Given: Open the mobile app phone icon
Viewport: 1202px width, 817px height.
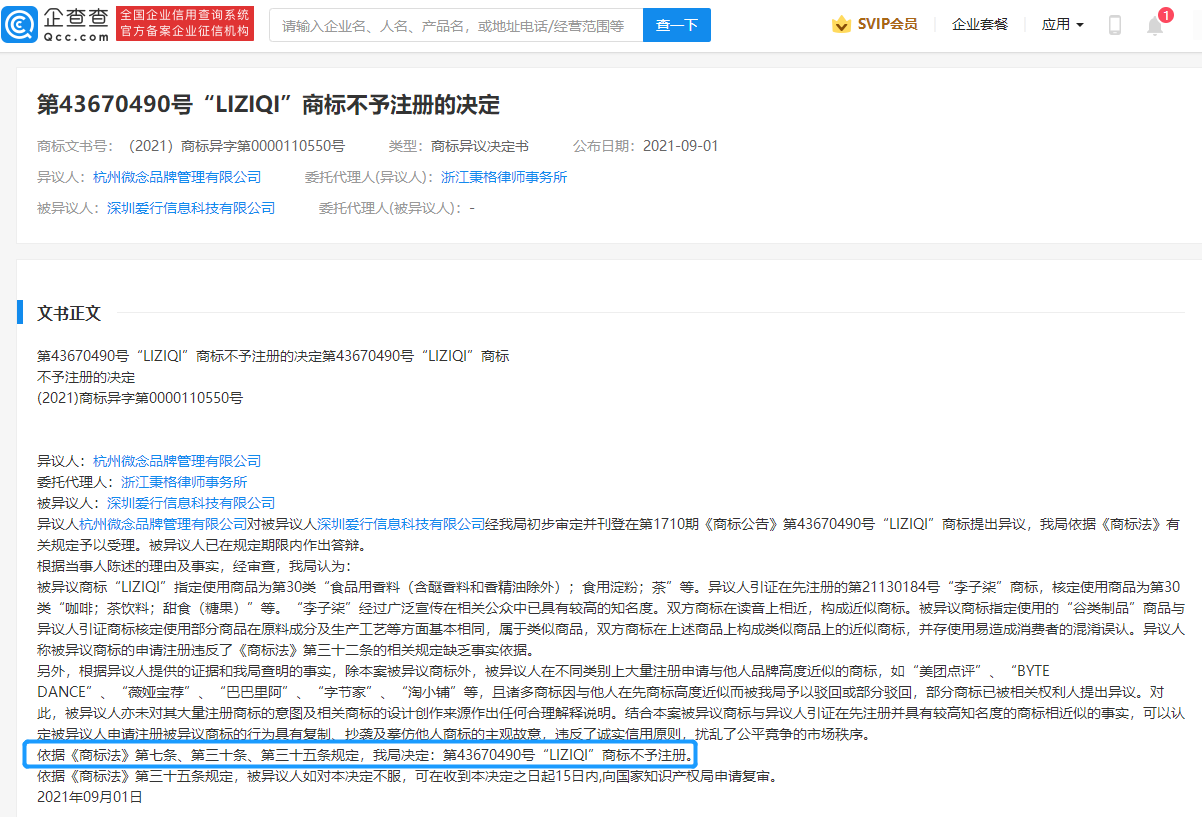Looking at the screenshot, I should (1114, 24).
